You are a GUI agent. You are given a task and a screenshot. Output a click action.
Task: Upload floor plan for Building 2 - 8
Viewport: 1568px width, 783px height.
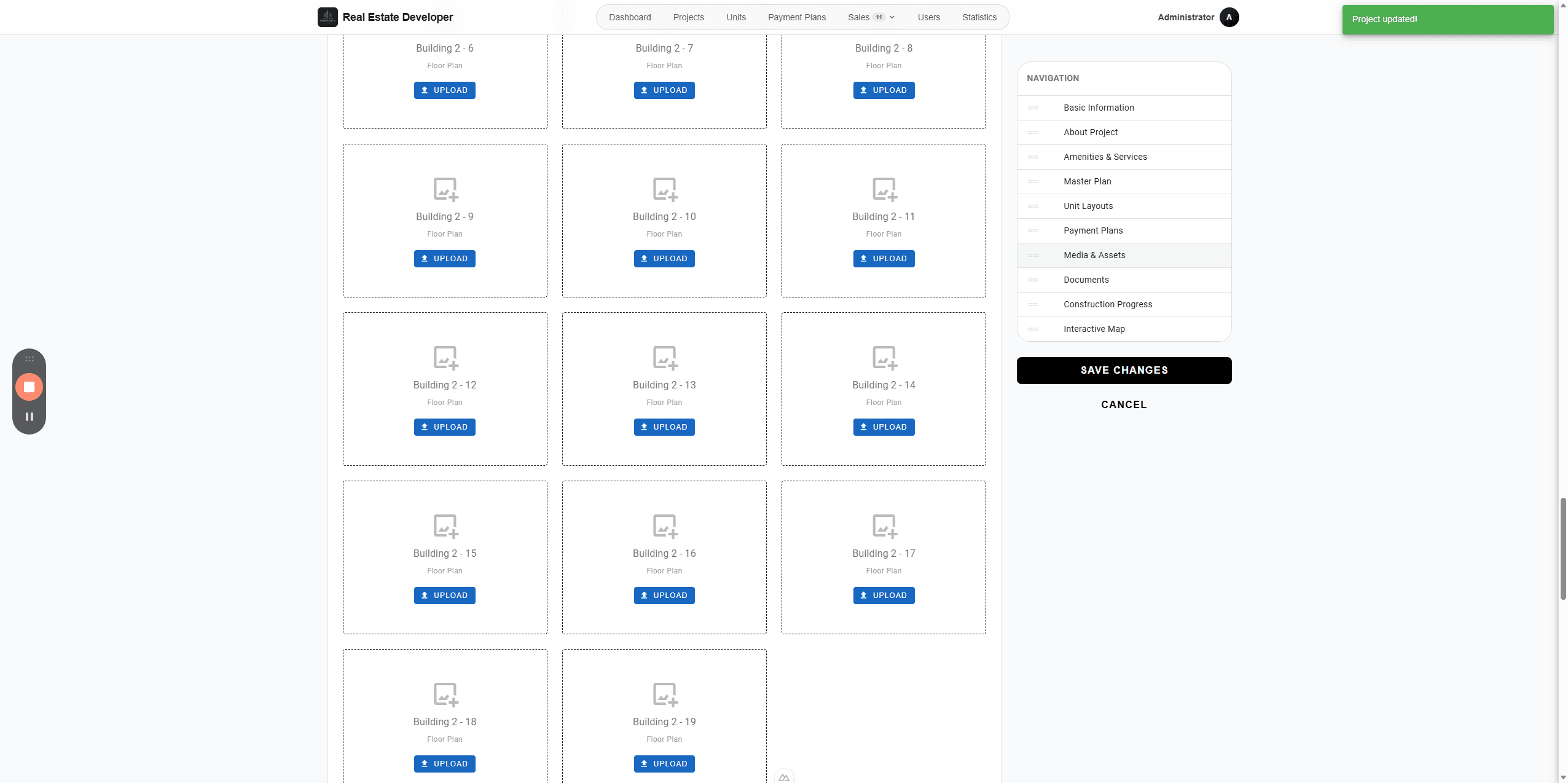884,90
